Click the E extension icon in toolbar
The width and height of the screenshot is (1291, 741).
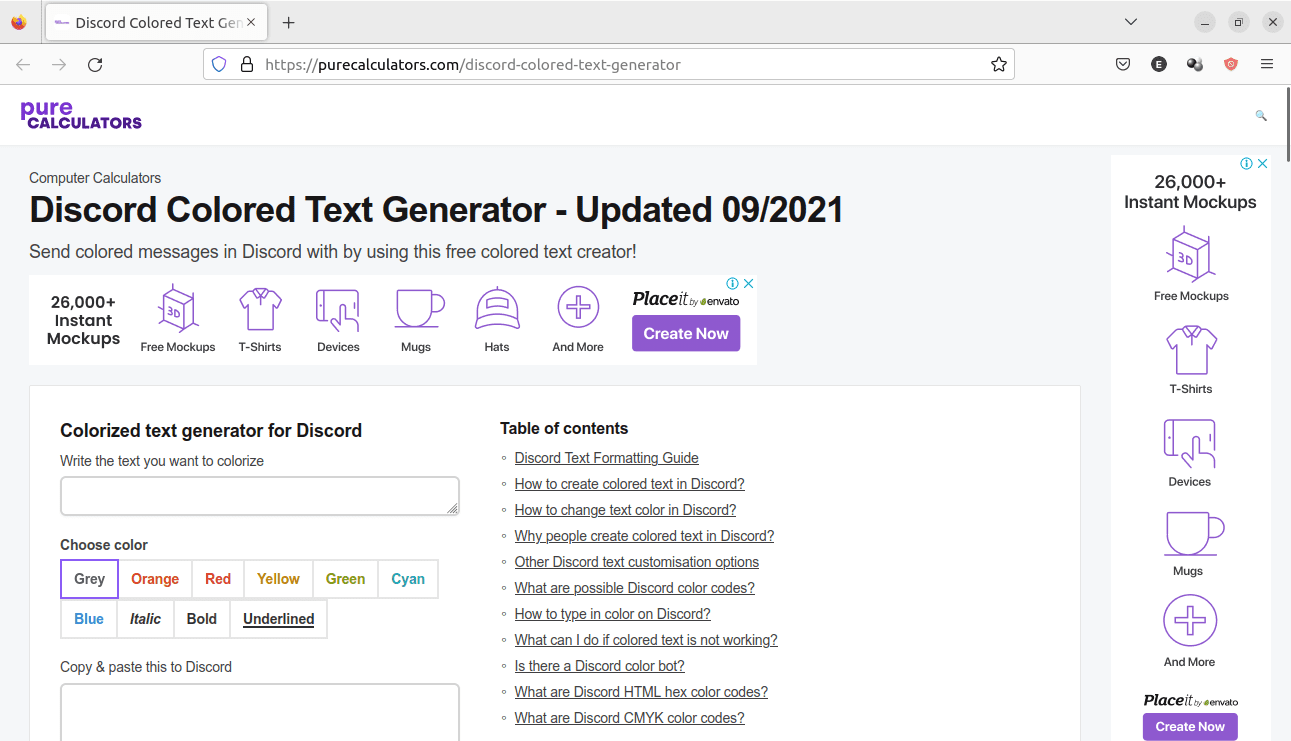pos(1159,64)
